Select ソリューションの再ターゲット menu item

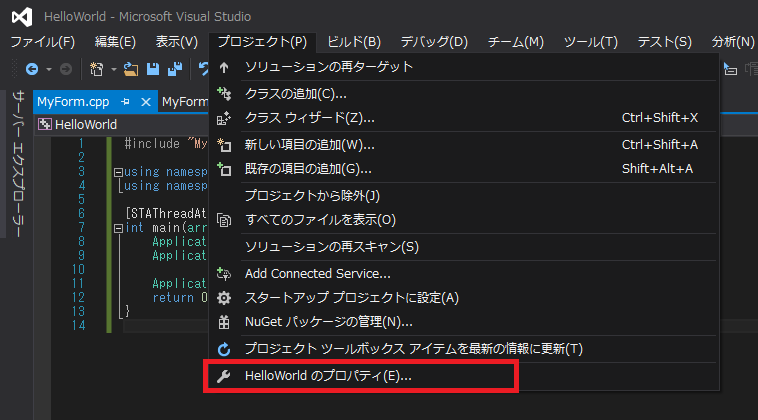[x=464, y=67]
